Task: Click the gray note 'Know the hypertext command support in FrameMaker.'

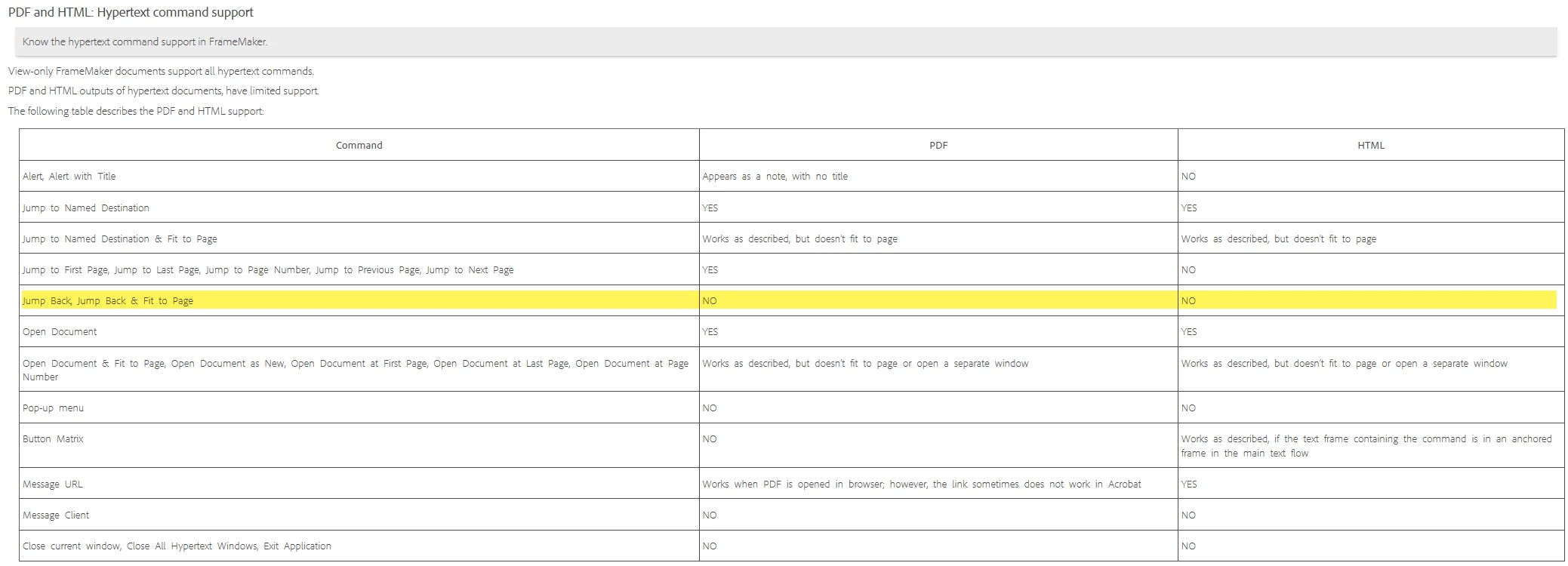Action: pos(786,42)
